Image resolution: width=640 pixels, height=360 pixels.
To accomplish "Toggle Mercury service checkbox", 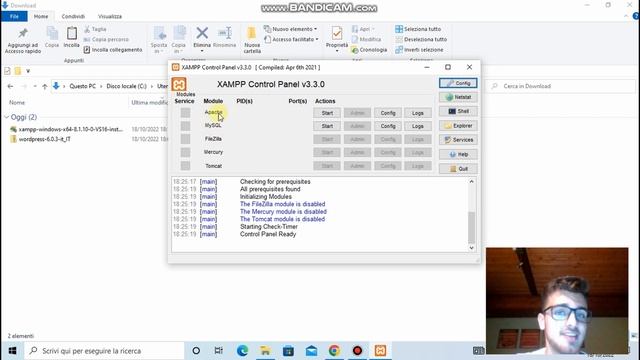I will (x=185, y=152).
